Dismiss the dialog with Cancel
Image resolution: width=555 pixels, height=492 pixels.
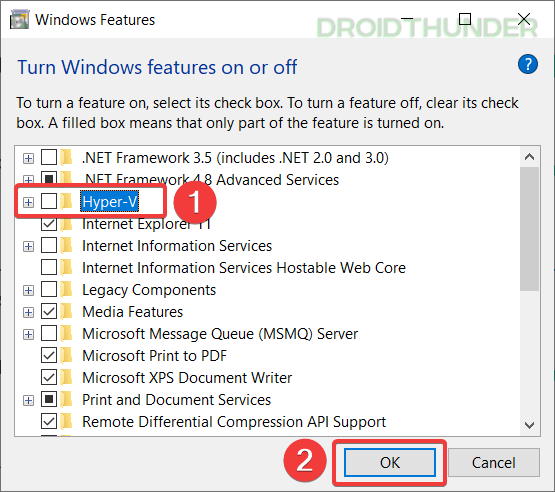pyautogui.click(x=494, y=463)
